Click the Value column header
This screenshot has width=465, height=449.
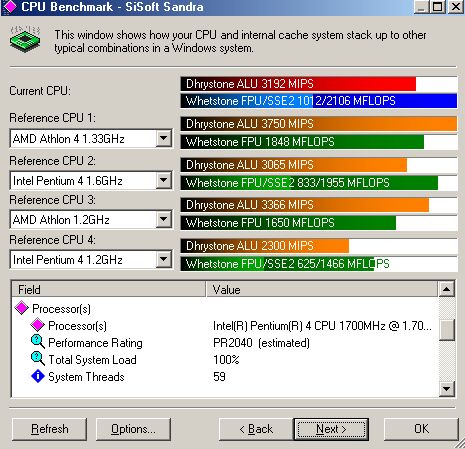click(322, 289)
